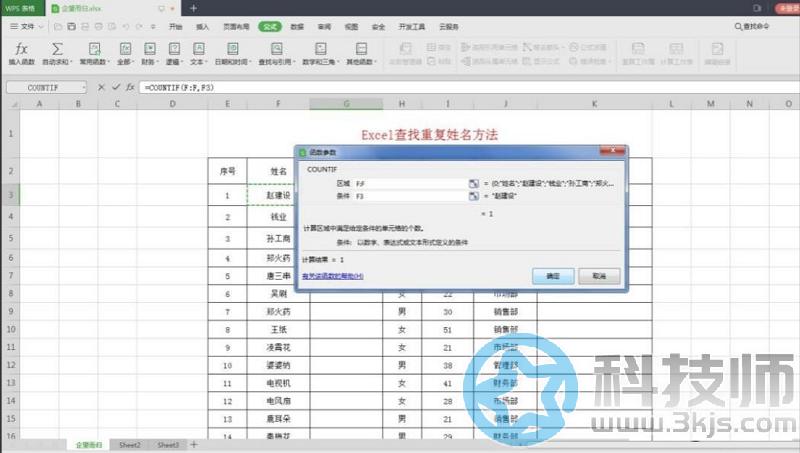Click the Print icon in quick toolbar

[x=98, y=27]
